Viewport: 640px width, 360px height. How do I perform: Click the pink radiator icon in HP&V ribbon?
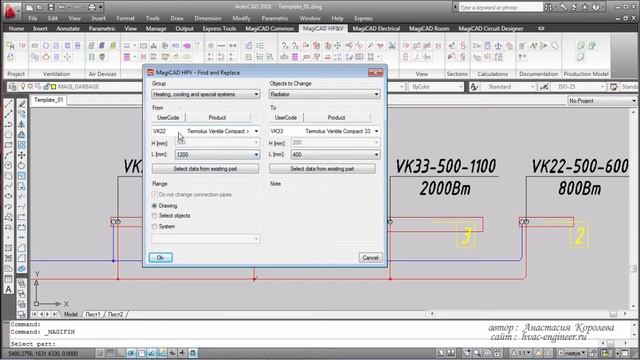187,46
